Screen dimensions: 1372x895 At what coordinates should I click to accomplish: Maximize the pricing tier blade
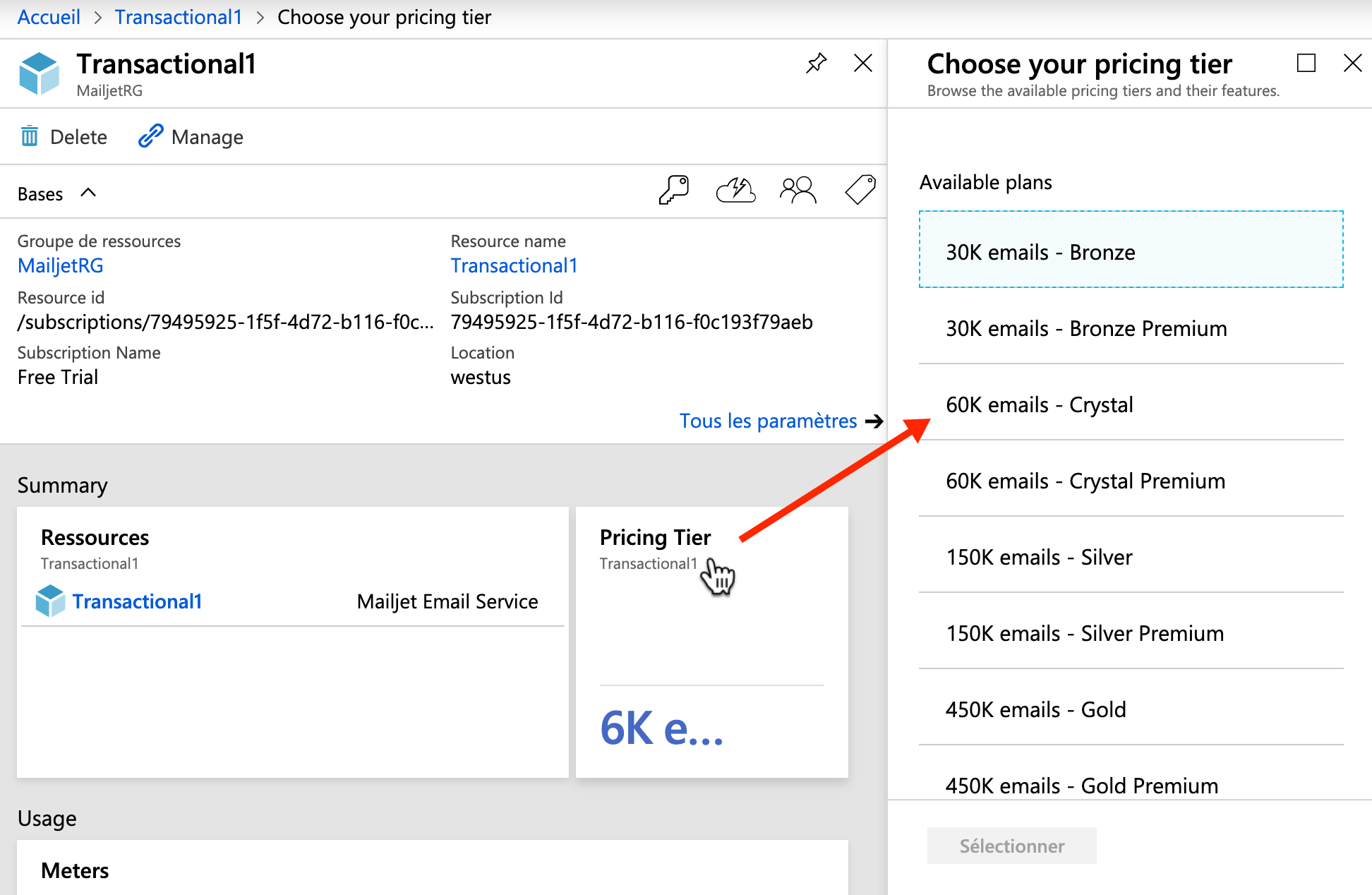(x=1306, y=64)
